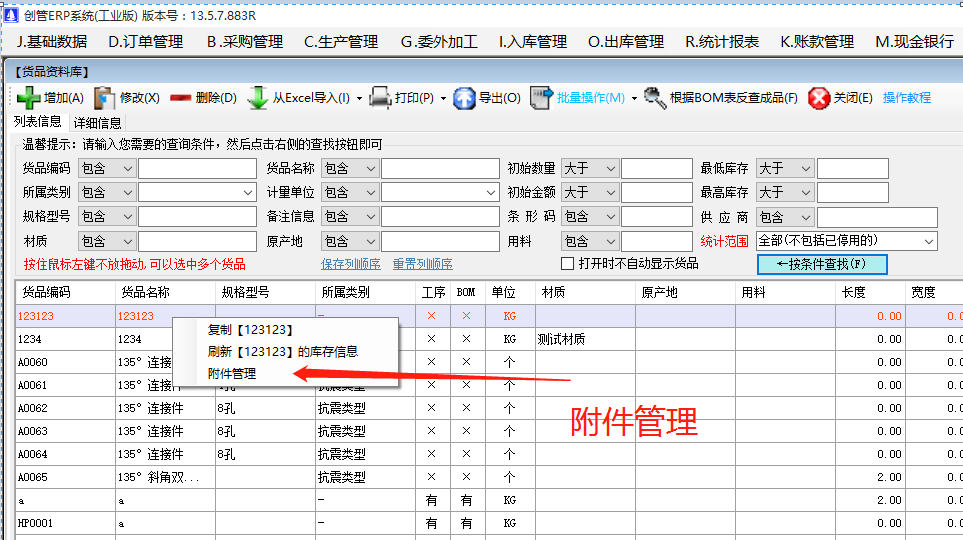
Task: Click the 打印(P) printer icon
Action: pyautogui.click(x=380, y=98)
